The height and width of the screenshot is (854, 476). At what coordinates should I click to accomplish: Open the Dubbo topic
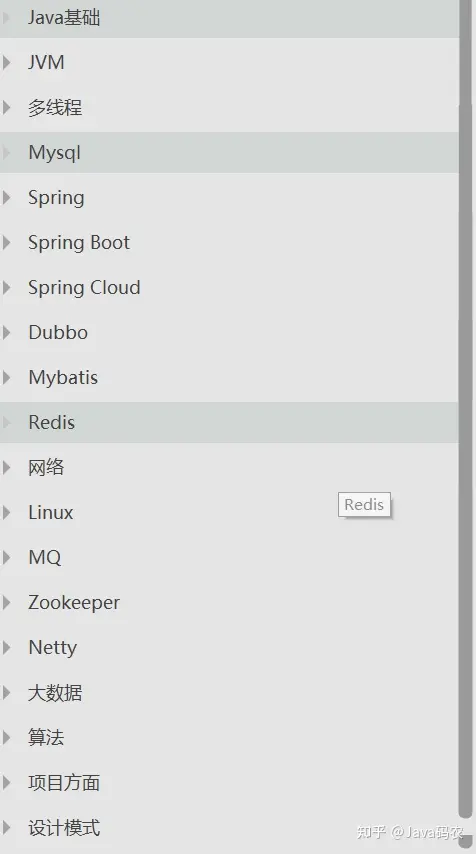(x=58, y=332)
